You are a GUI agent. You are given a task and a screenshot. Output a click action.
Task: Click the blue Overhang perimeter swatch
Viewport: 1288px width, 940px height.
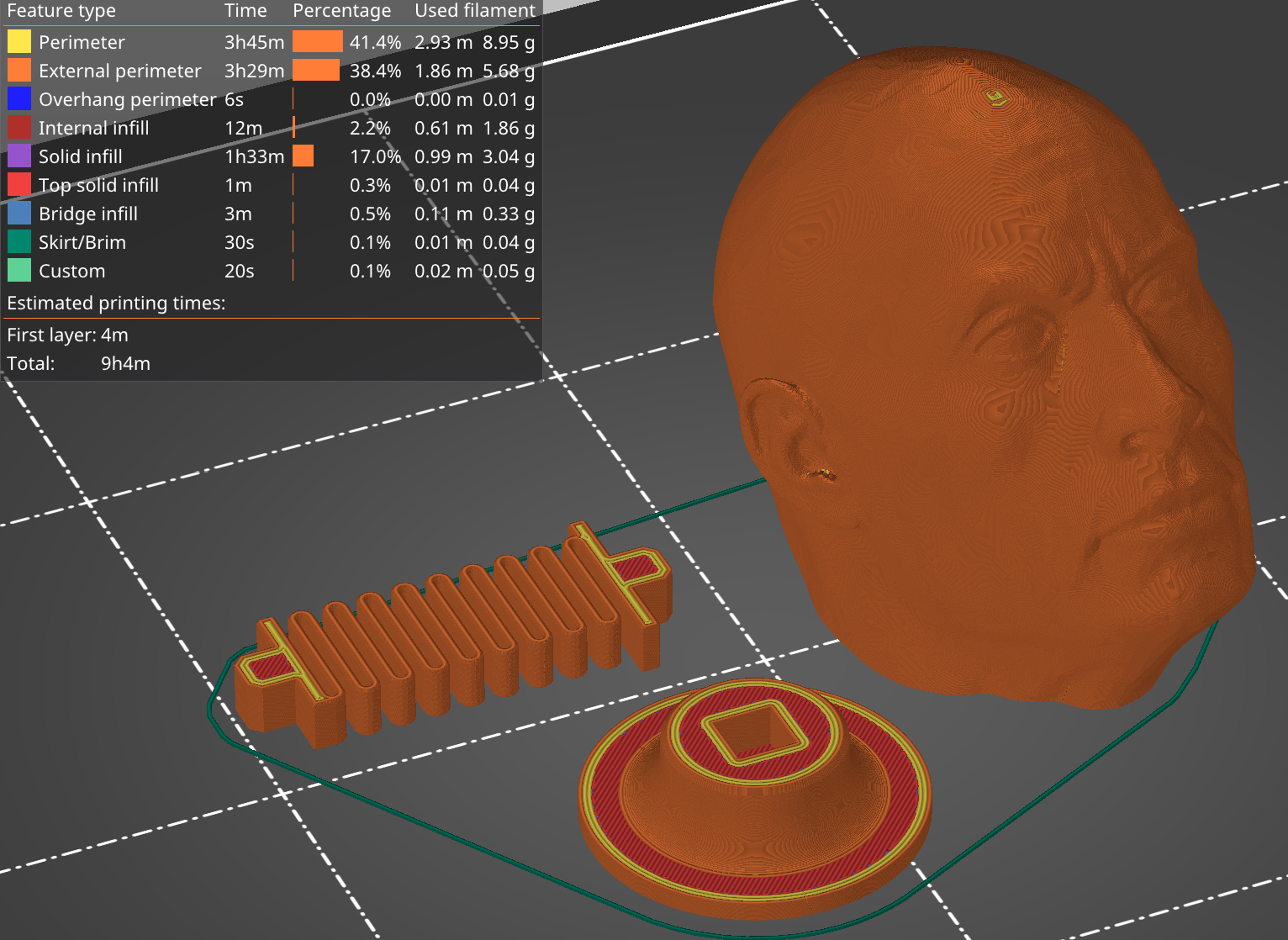click(x=18, y=98)
